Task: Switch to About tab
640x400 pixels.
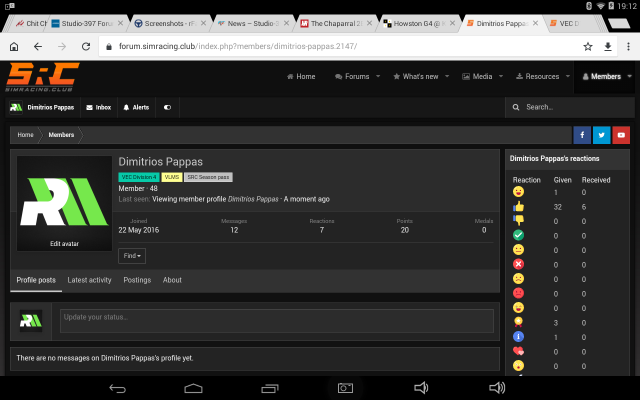Action: coord(172,280)
